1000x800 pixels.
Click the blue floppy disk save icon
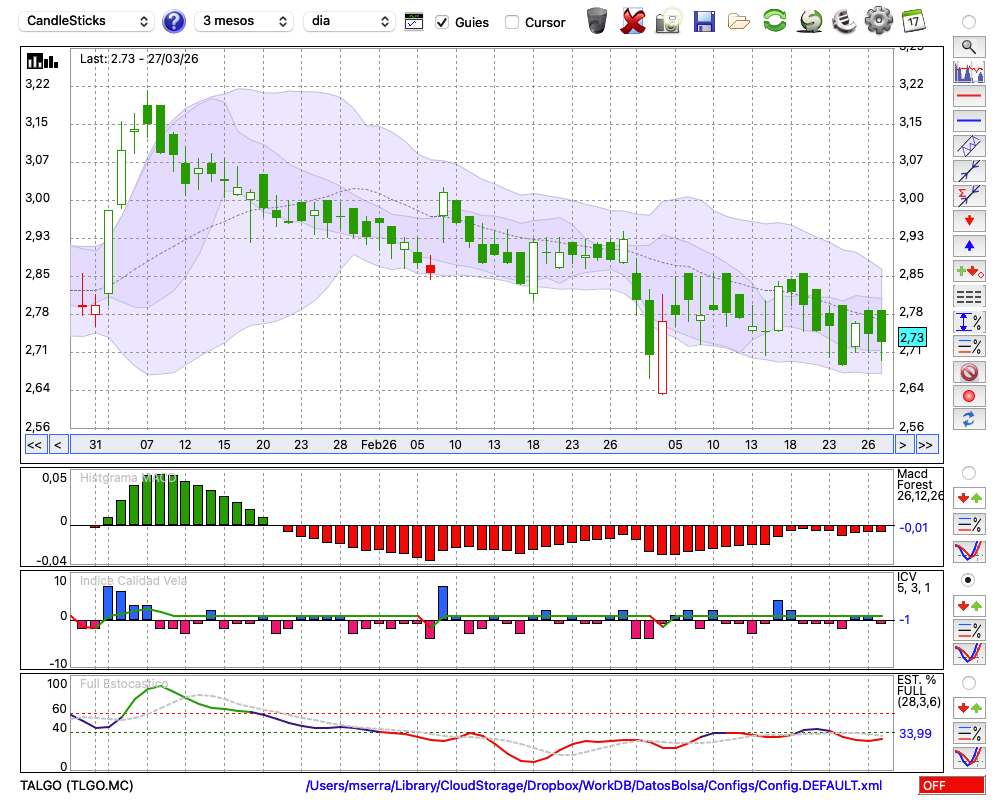click(x=704, y=21)
